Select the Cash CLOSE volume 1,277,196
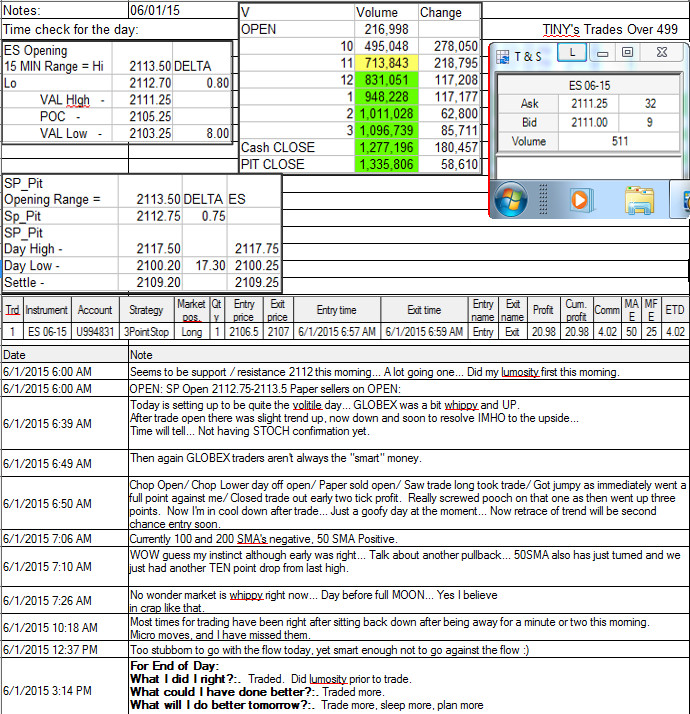This screenshot has height=714, width=690. [386, 147]
